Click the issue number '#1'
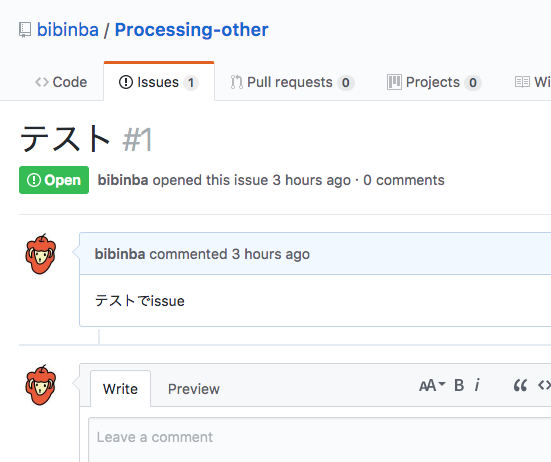 click(137, 139)
